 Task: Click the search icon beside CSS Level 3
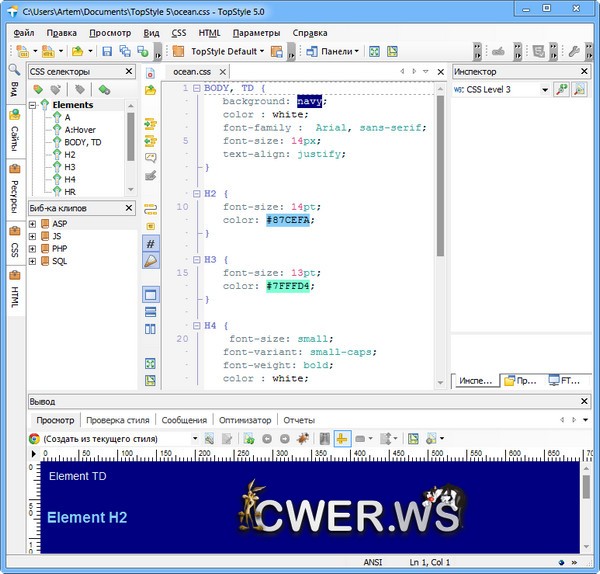581,90
